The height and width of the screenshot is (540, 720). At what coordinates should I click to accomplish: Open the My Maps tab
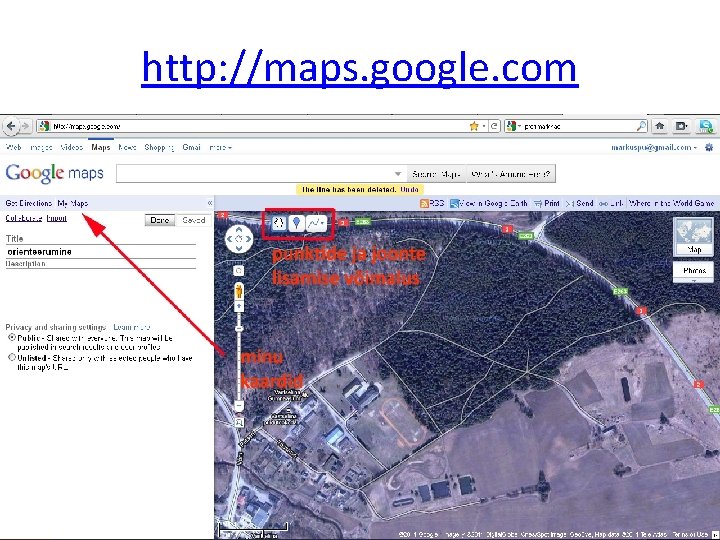[73, 203]
